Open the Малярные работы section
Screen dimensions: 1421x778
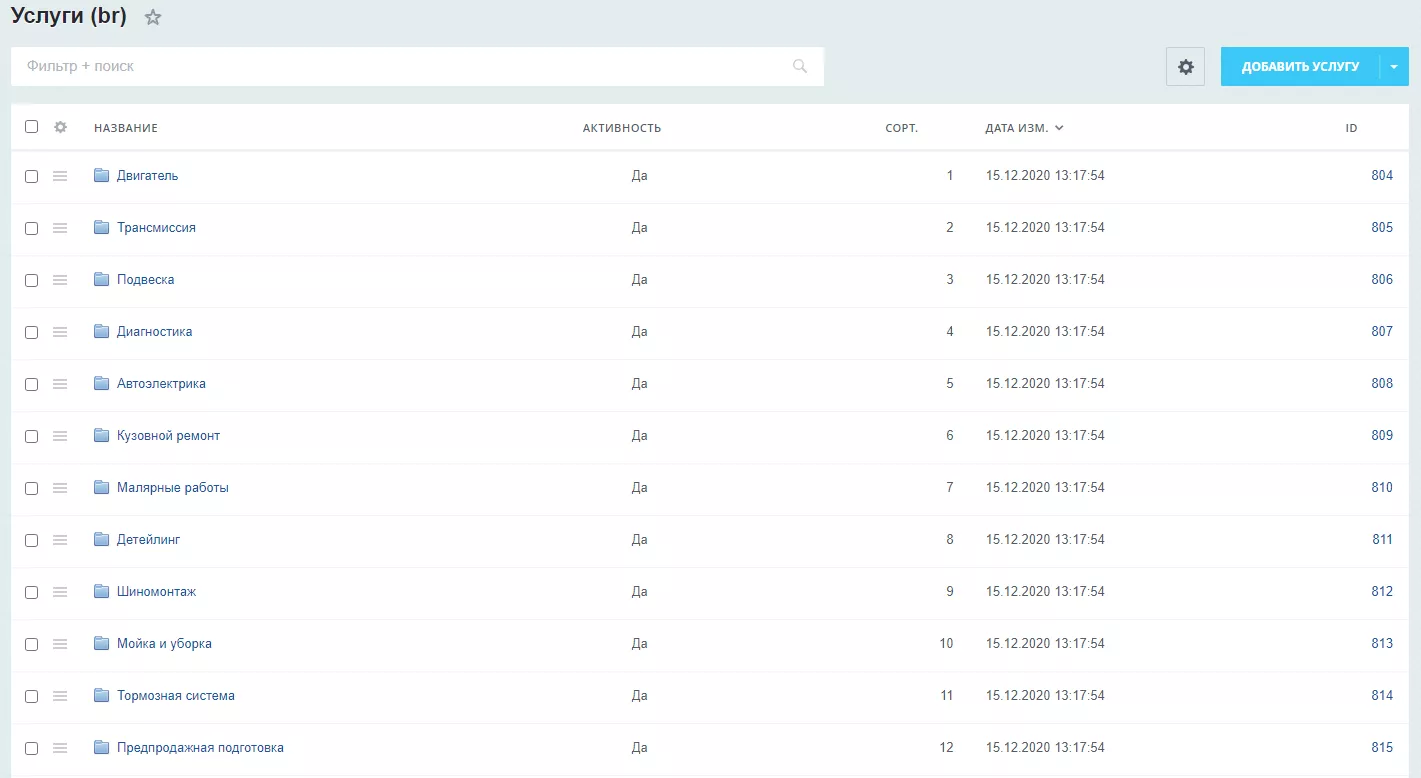[173, 488]
